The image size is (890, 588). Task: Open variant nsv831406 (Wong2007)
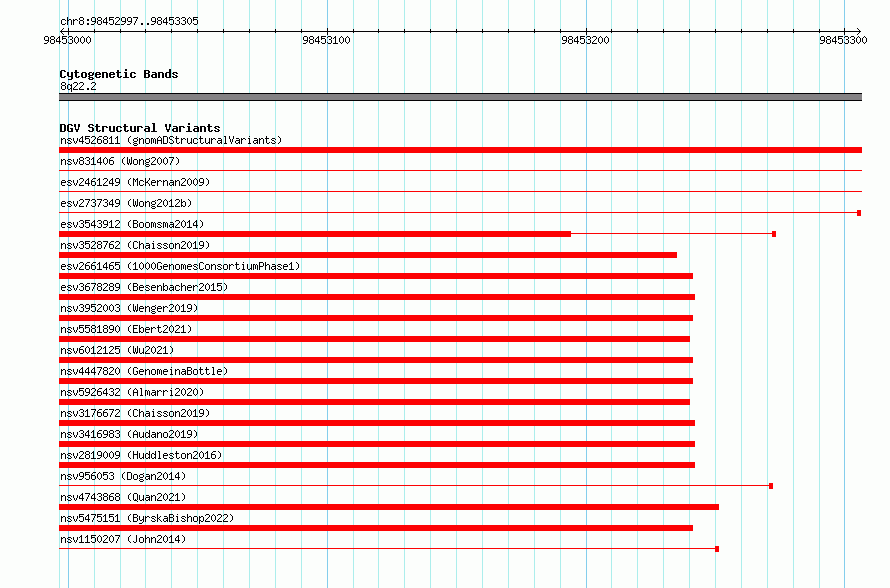(x=120, y=161)
